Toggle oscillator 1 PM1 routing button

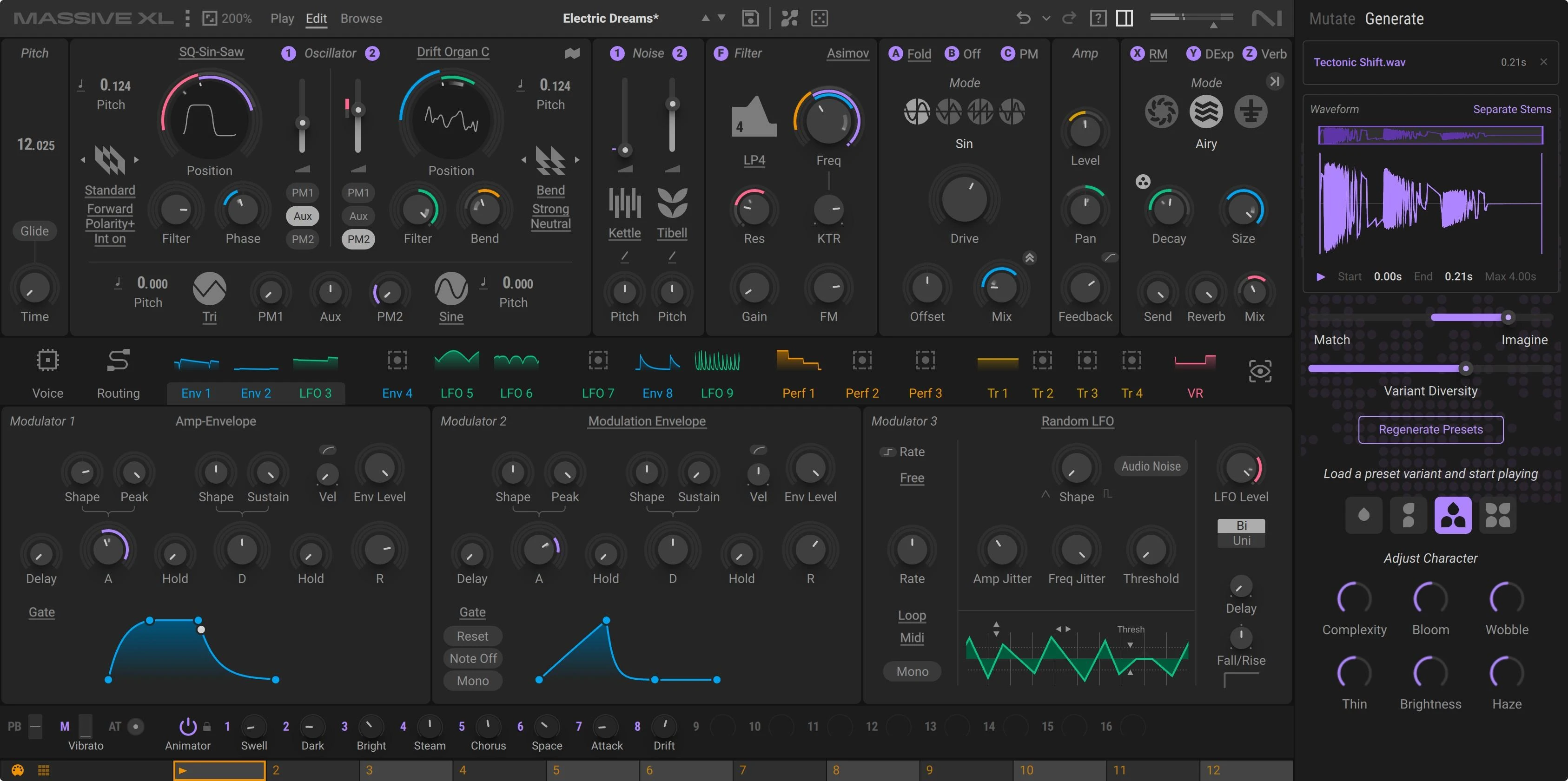[x=303, y=193]
